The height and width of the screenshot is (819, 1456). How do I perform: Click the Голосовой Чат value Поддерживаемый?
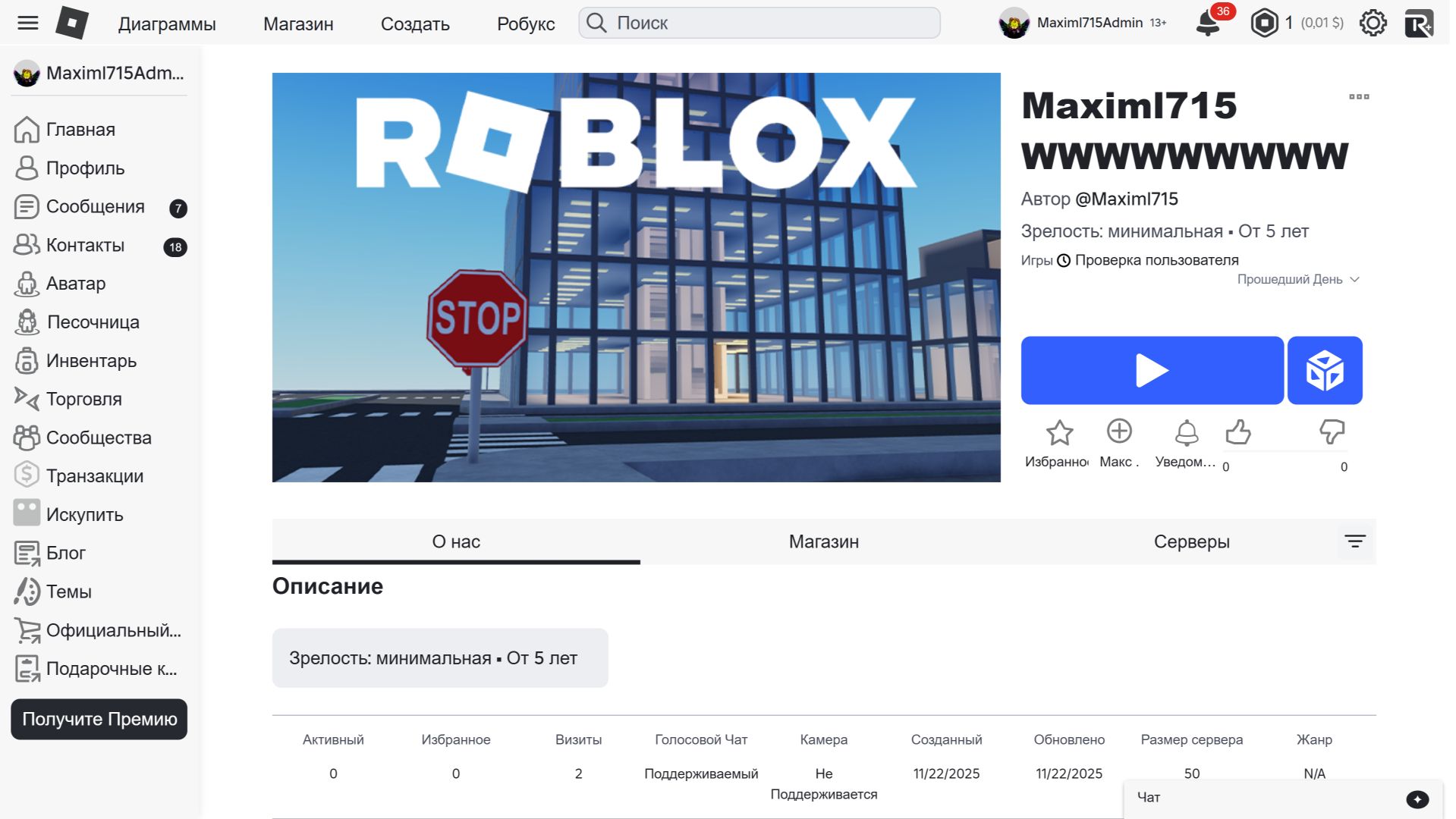click(701, 774)
